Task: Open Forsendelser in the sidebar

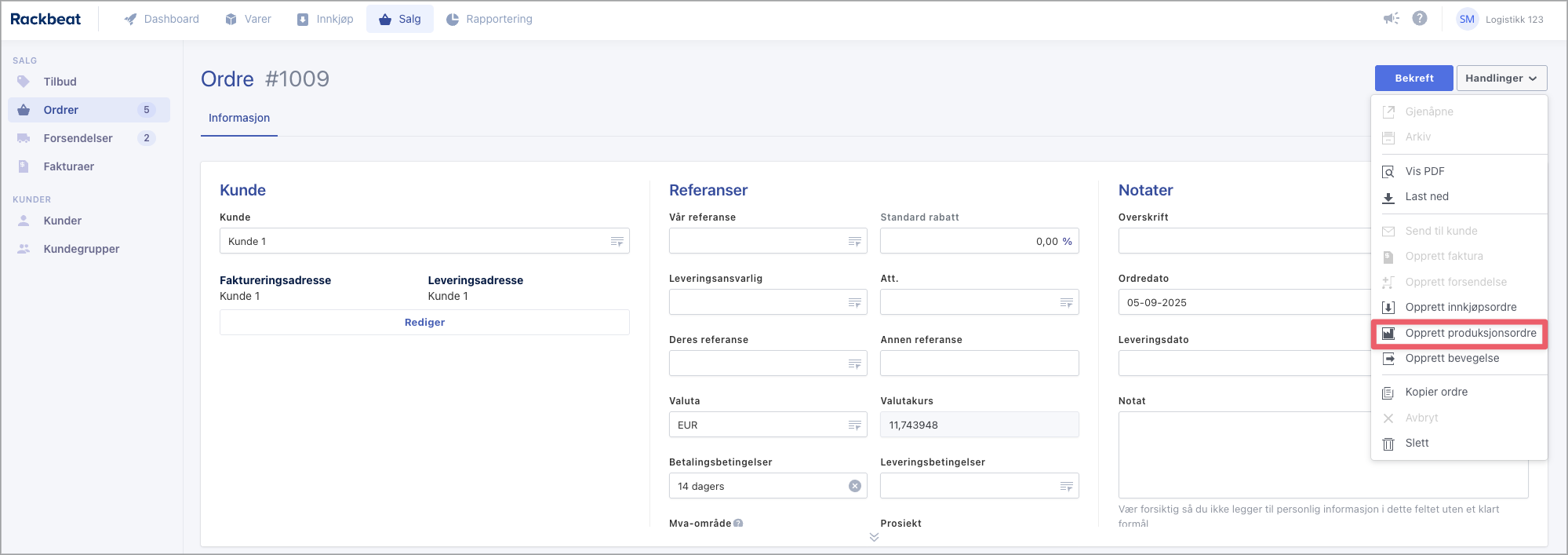Action: coord(78,138)
